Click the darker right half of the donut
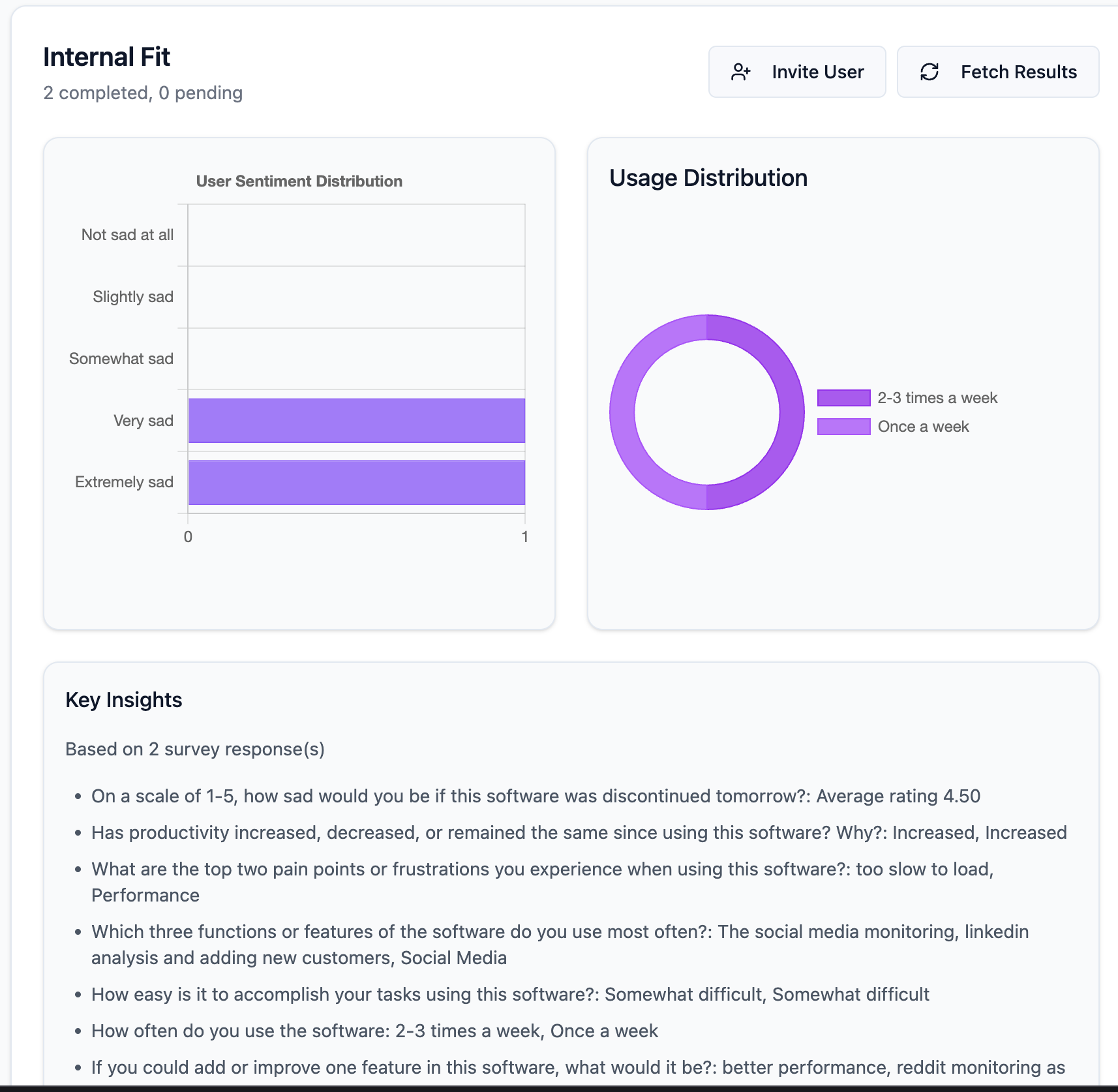This screenshot has height=1092, width=1118. coord(791,412)
